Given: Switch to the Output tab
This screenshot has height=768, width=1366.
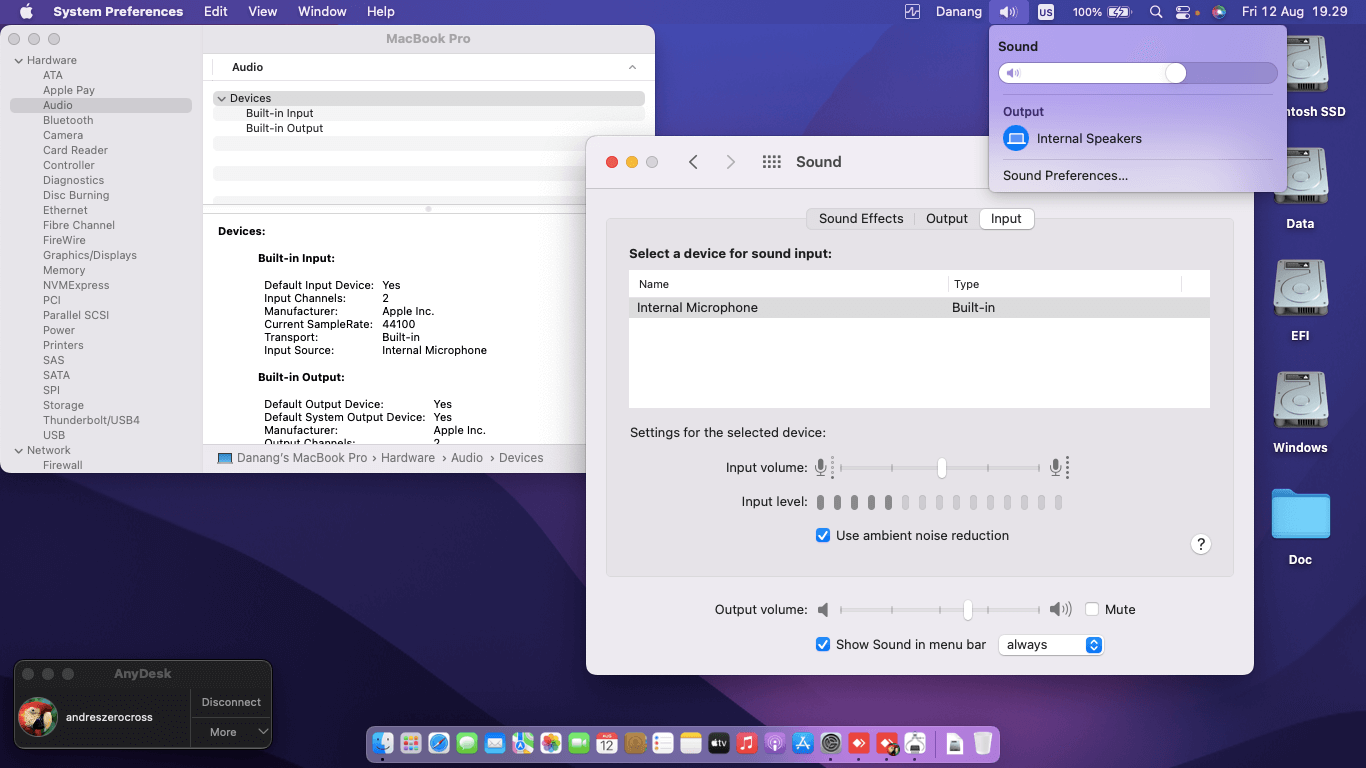Looking at the screenshot, I should [946, 219].
